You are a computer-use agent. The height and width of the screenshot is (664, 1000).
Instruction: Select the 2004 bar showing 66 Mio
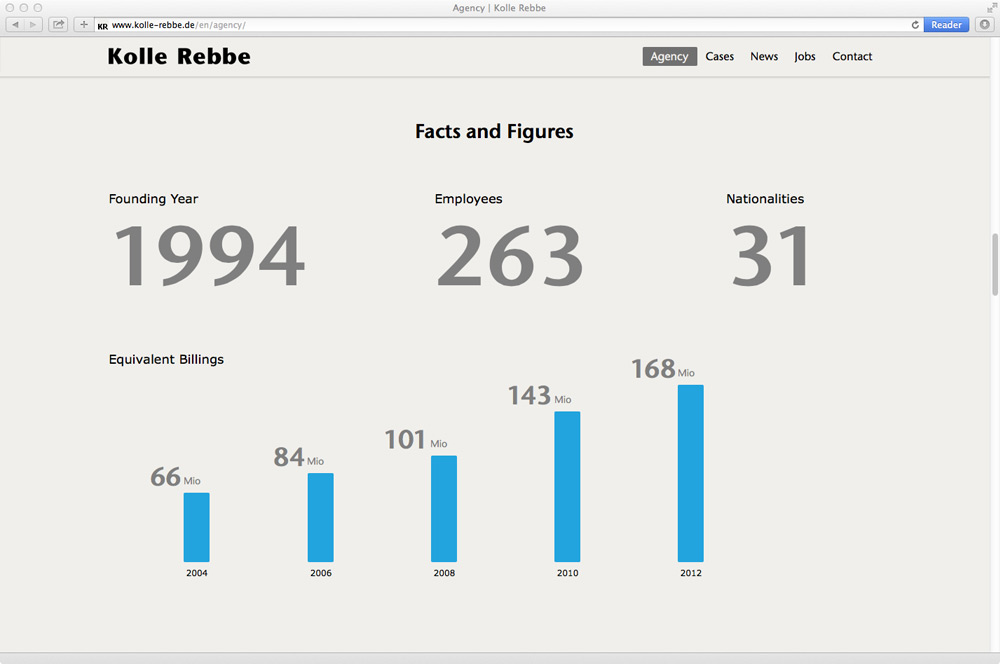pos(197,527)
